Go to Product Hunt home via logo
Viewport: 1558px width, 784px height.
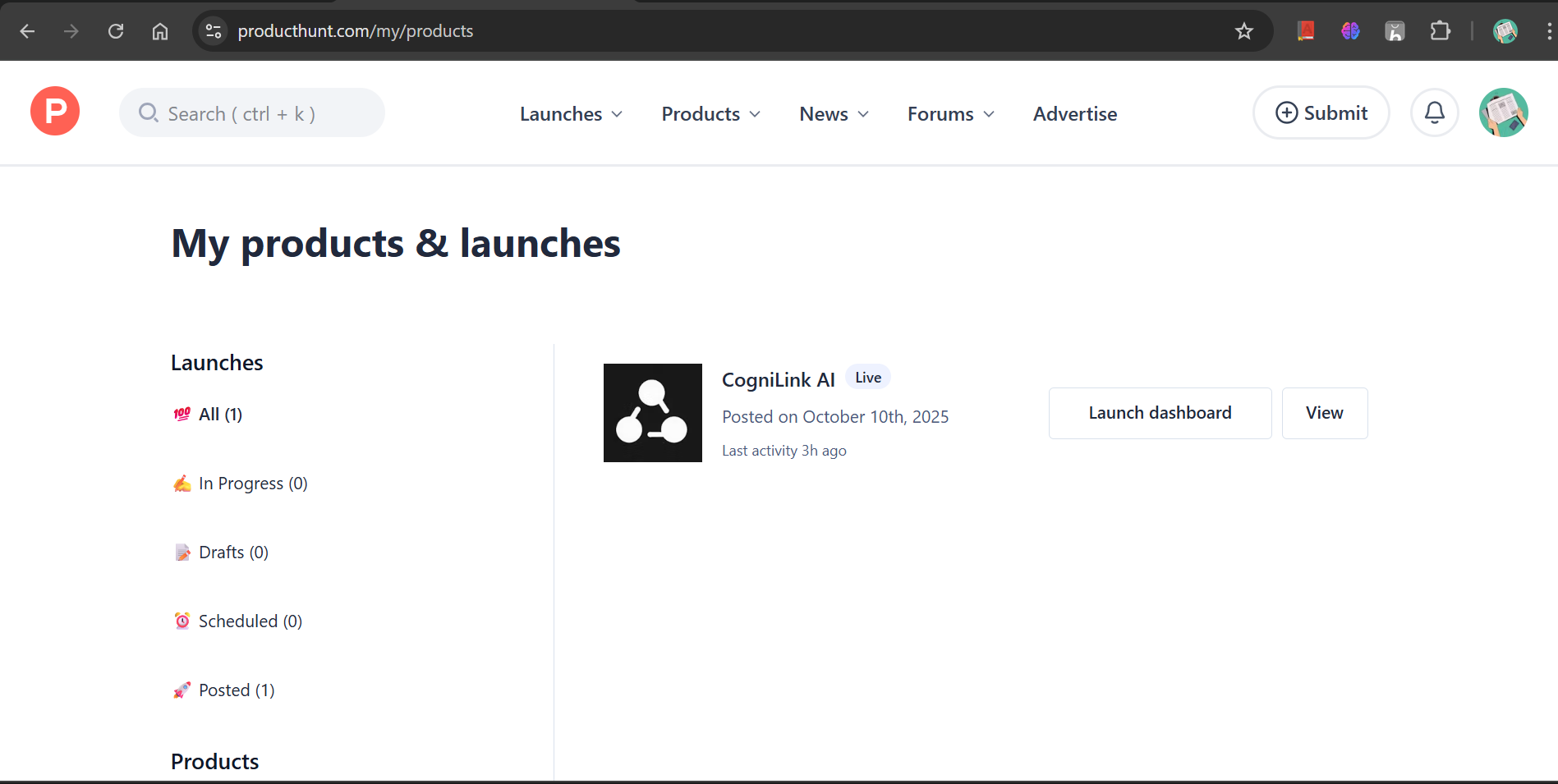click(55, 111)
